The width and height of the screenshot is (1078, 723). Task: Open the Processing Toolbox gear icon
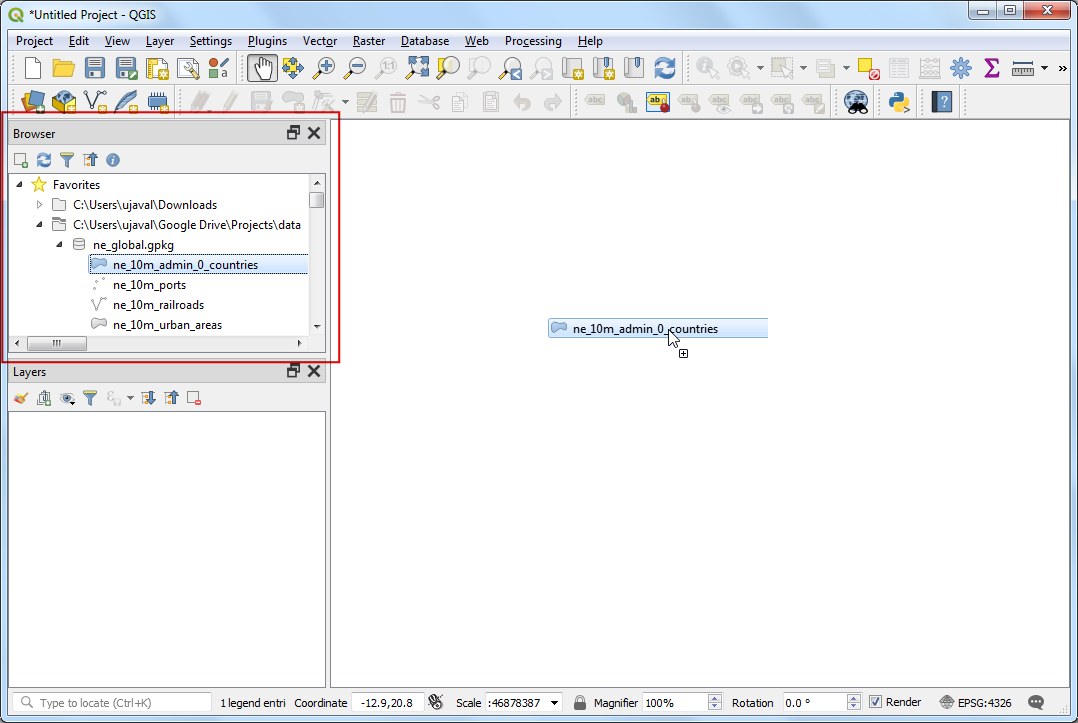960,68
